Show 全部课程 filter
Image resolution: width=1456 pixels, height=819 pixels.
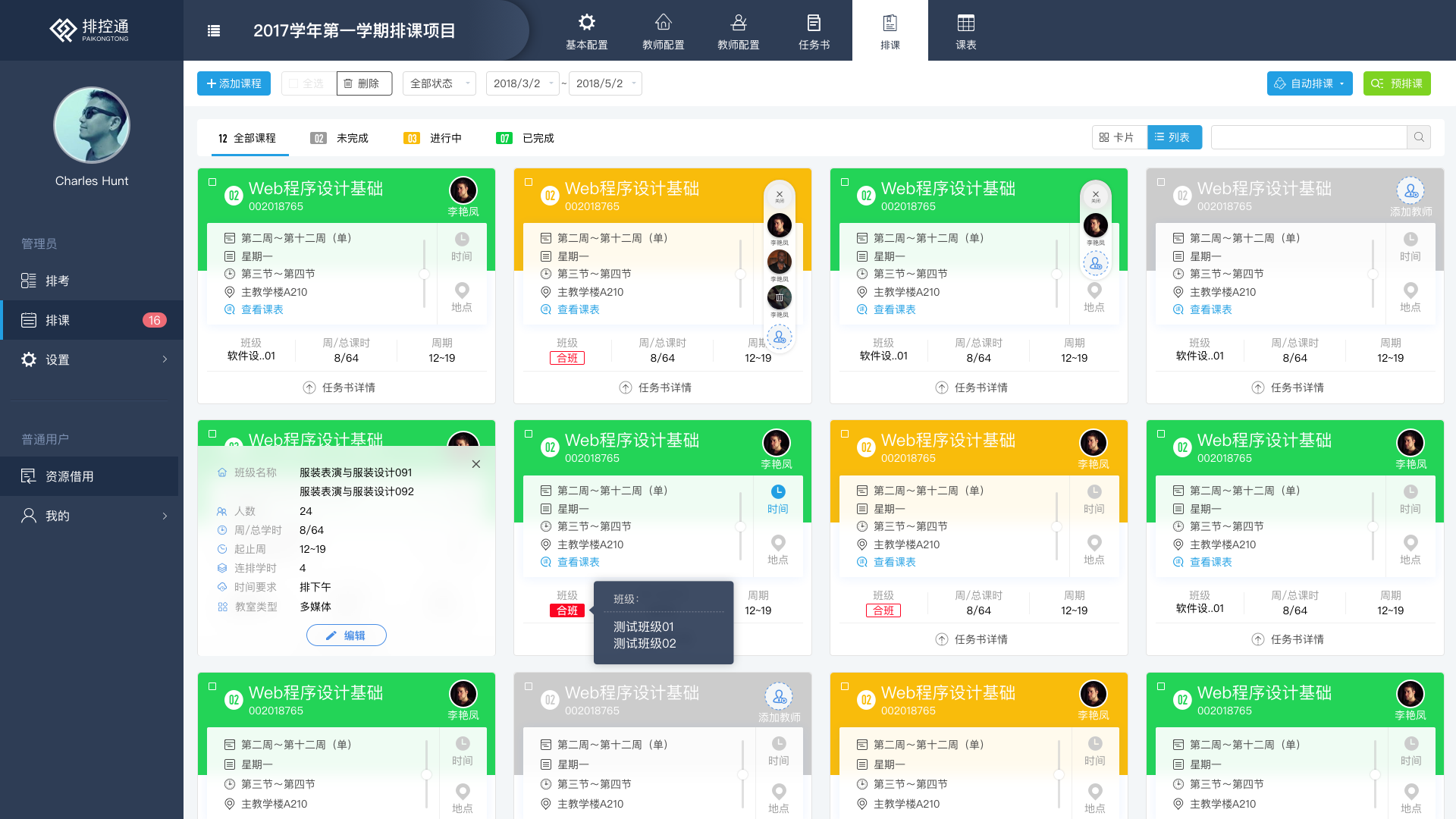coord(247,138)
